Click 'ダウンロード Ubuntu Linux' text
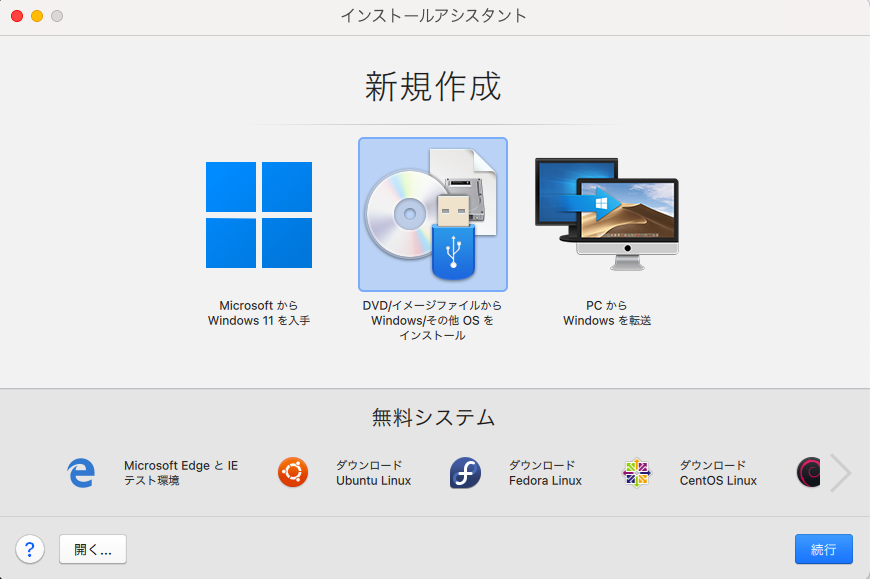This screenshot has height=579, width=870. tap(373, 473)
